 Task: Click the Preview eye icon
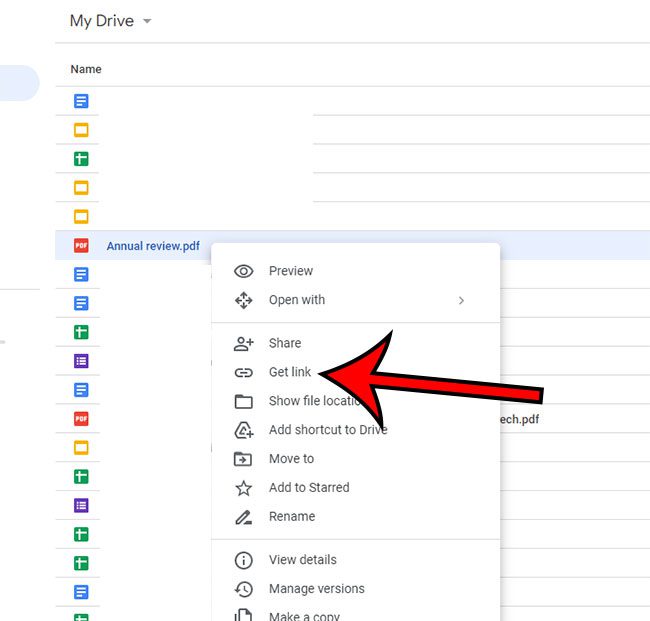(x=243, y=271)
